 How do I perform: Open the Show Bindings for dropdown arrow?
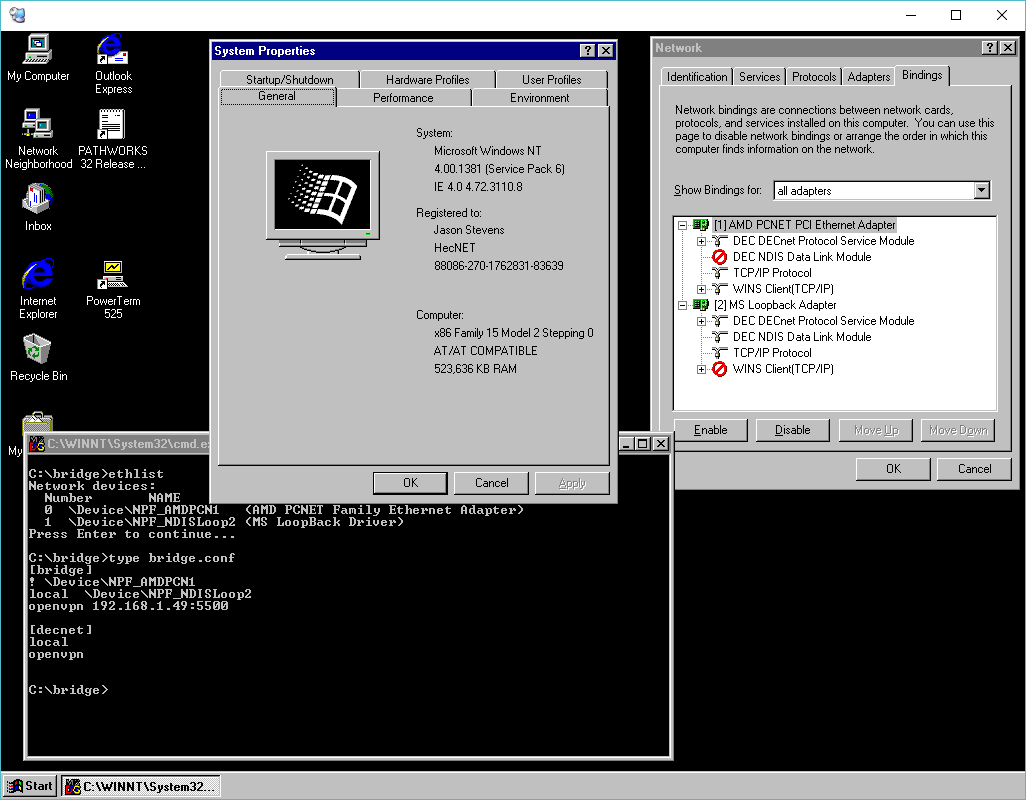[981, 190]
